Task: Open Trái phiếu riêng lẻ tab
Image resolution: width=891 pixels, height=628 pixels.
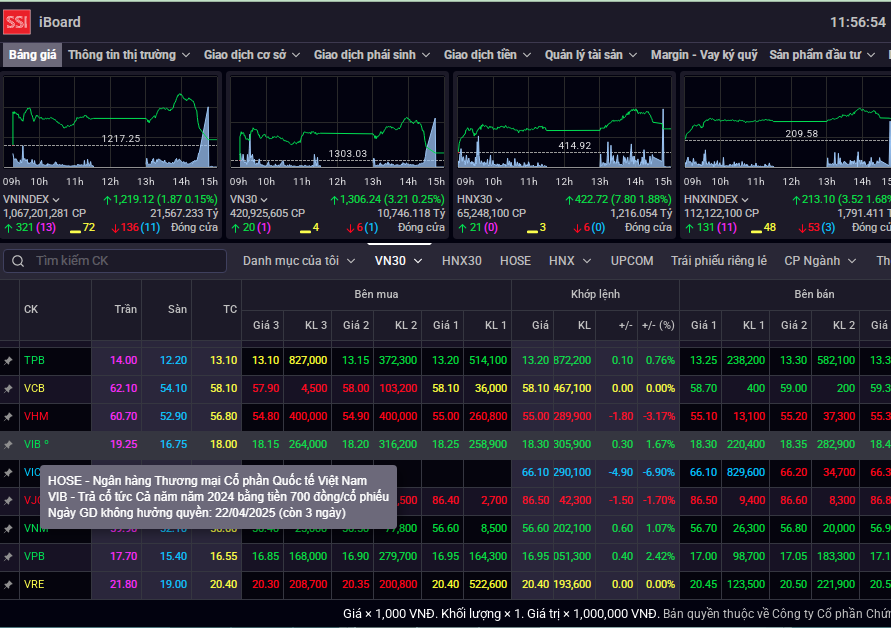Action: [719, 261]
